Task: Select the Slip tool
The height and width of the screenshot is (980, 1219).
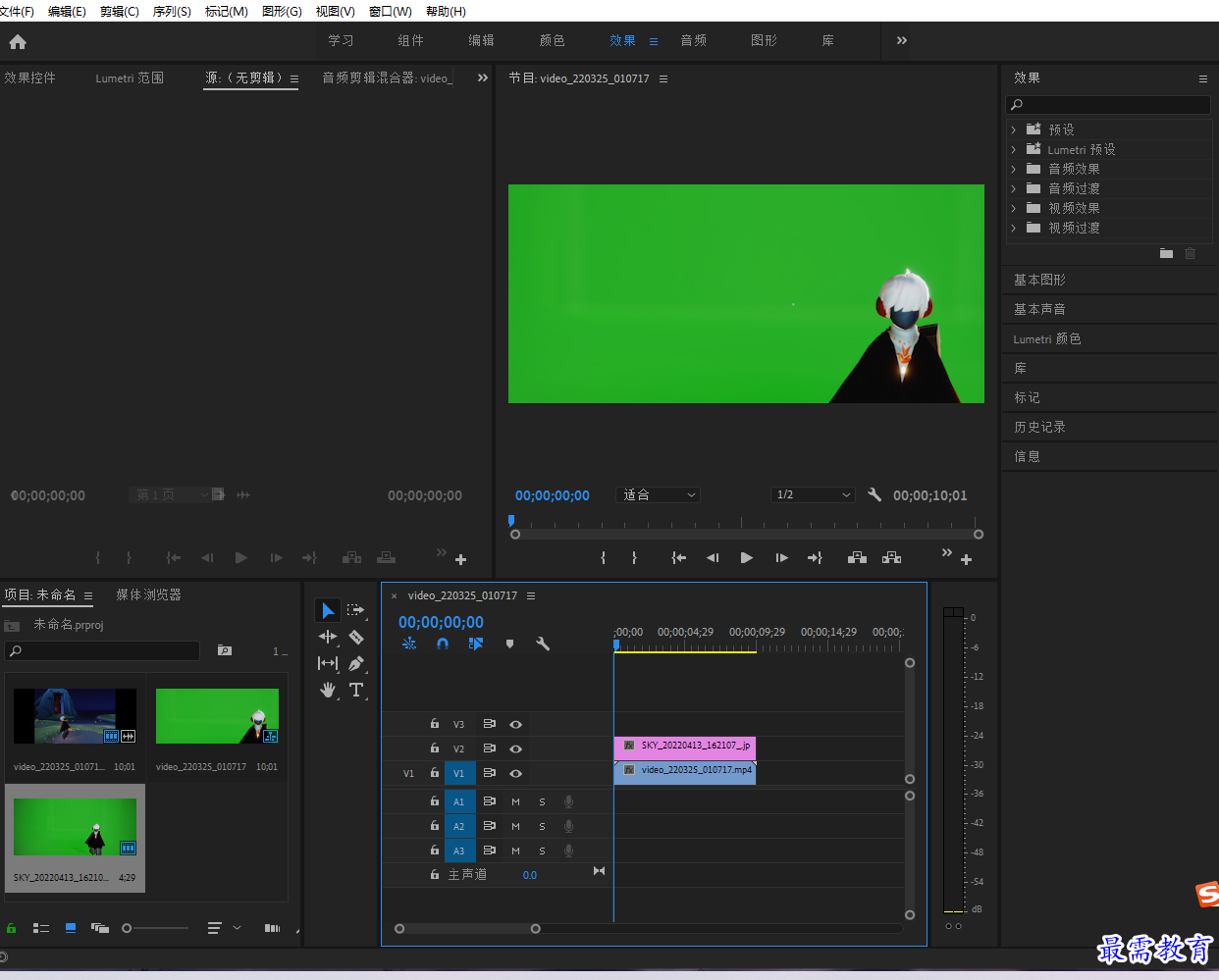Action: coord(328,663)
